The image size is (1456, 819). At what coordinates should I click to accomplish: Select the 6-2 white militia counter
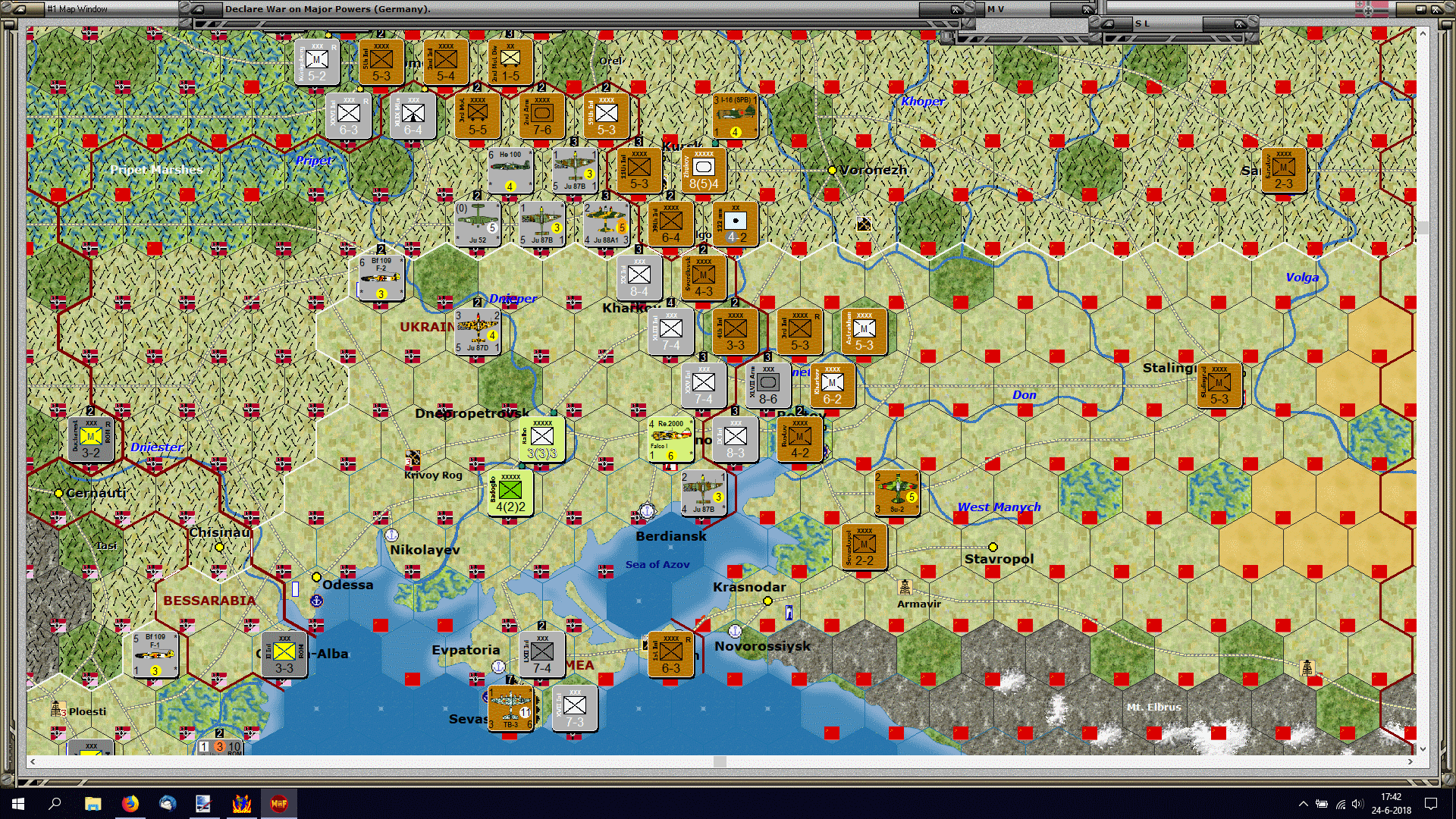pos(832,385)
